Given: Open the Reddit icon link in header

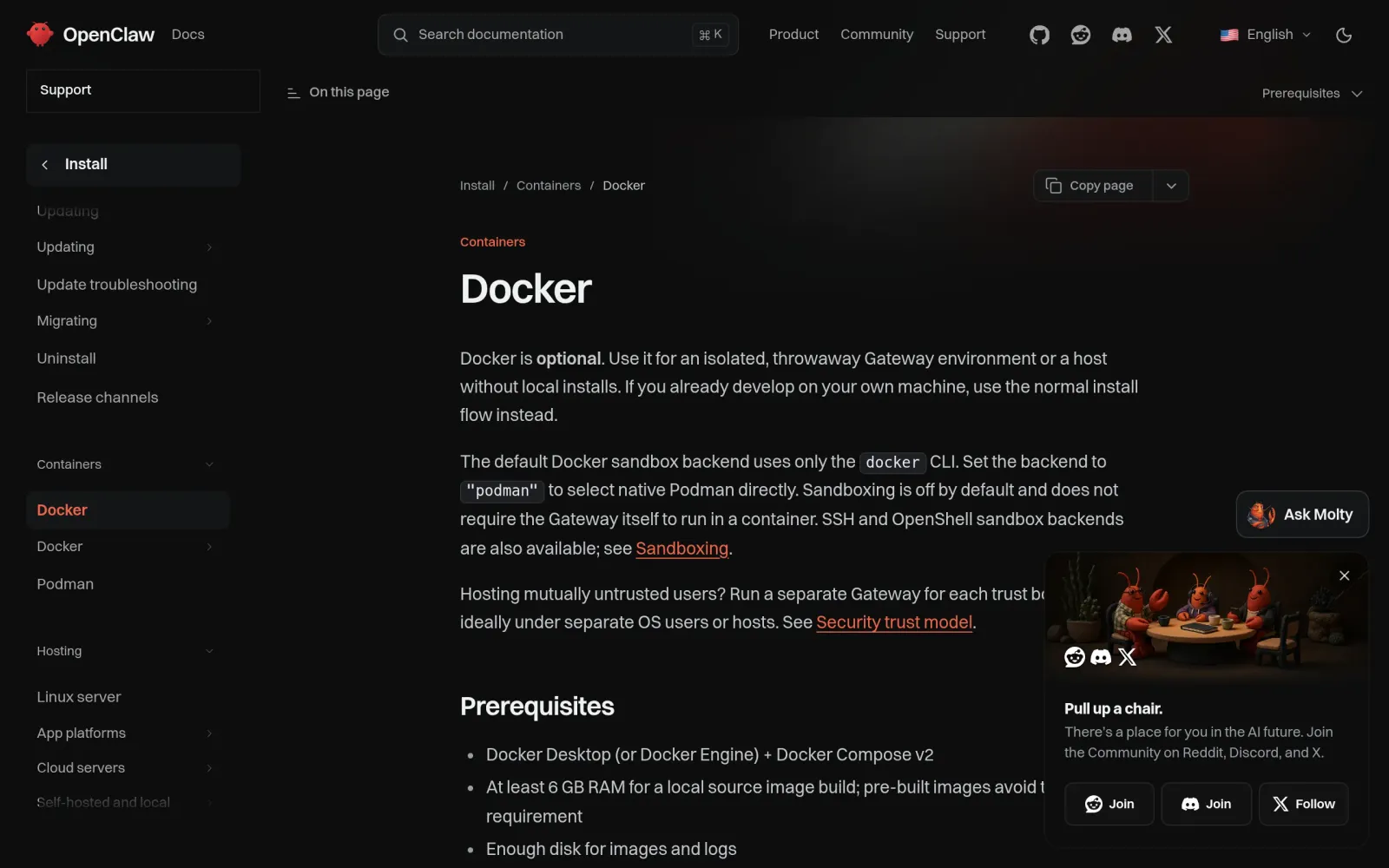Looking at the screenshot, I should [1081, 35].
